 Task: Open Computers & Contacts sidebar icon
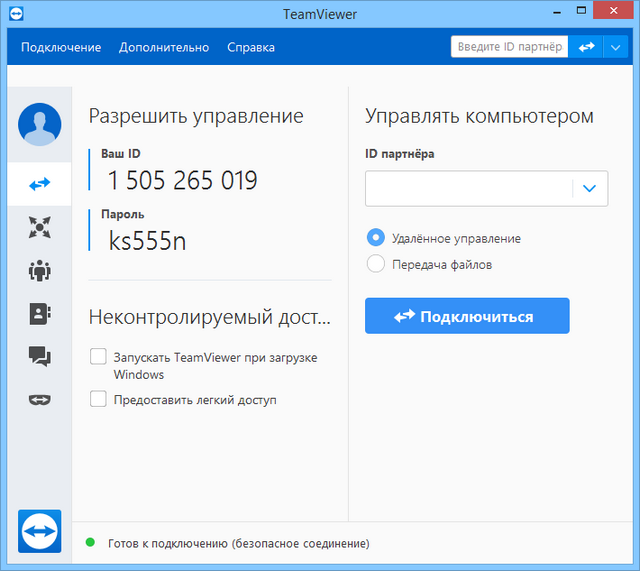[39, 313]
